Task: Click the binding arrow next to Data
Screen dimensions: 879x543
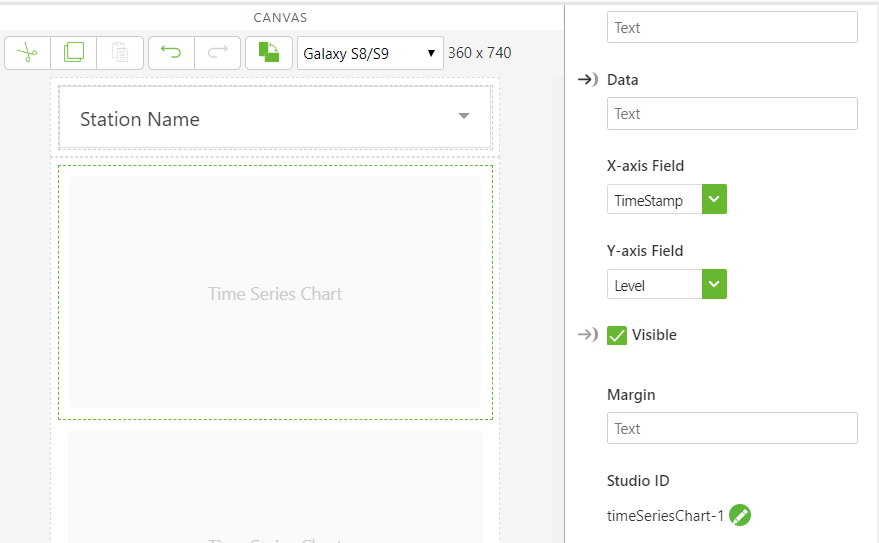Action: [x=588, y=80]
